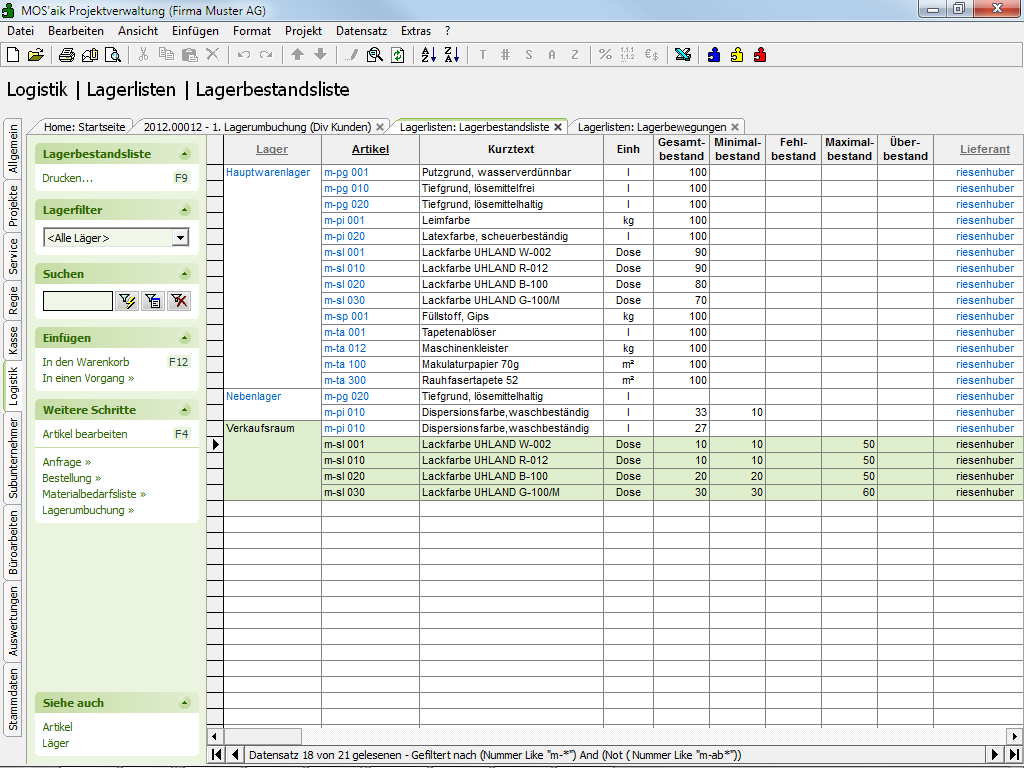1024x768 pixels.
Task: Click the blue user icon in toolbar
Action: (714, 55)
